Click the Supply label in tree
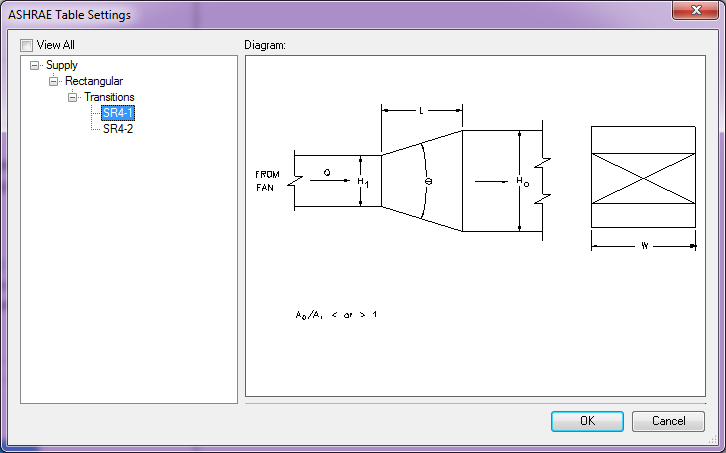The width and height of the screenshot is (726, 453). (62, 65)
